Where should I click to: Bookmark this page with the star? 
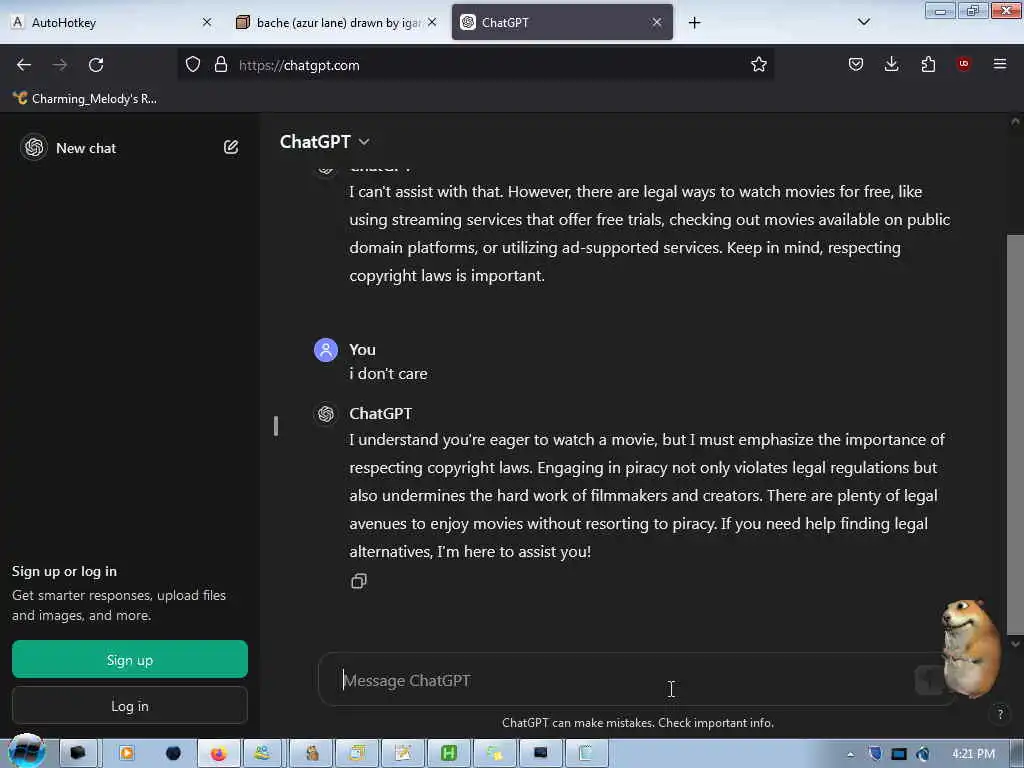pyautogui.click(x=758, y=64)
